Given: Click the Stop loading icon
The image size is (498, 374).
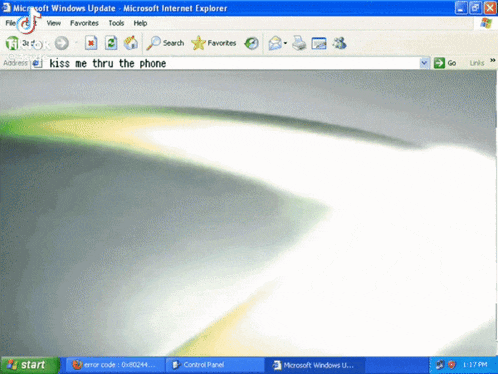Looking at the screenshot, I should (91, 43).
